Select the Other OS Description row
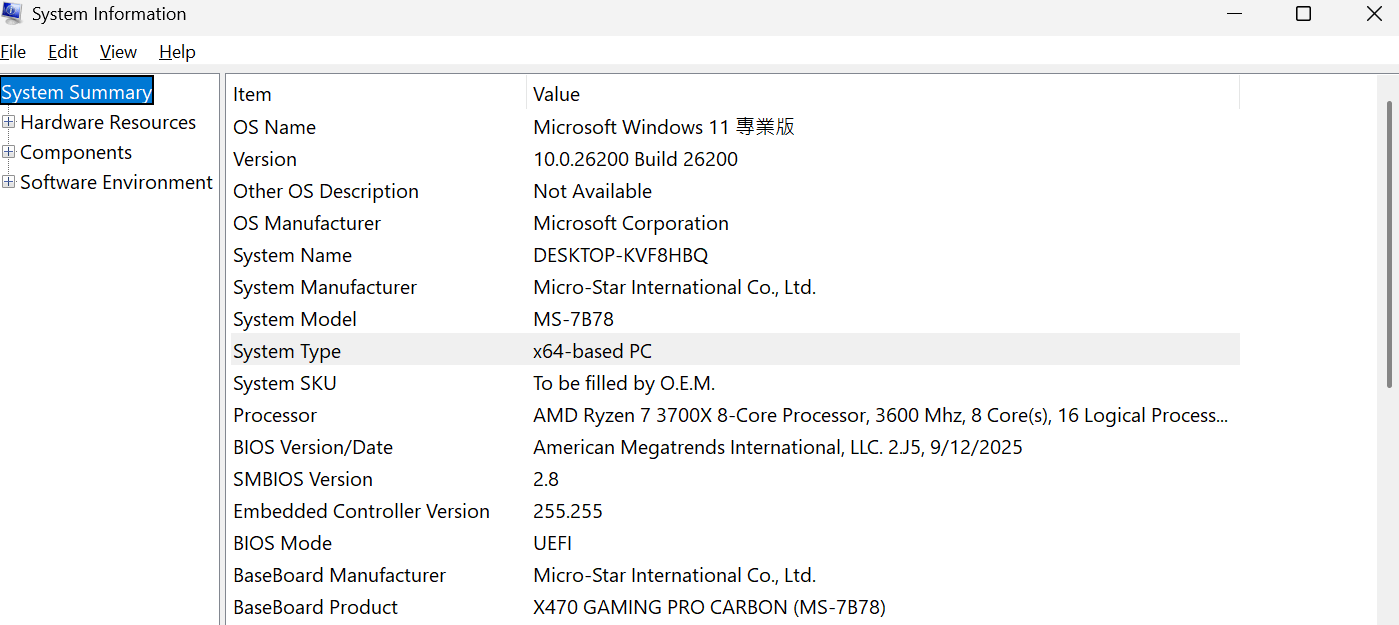This screenshot has height=625, width=1399. [x=733, y=191]
